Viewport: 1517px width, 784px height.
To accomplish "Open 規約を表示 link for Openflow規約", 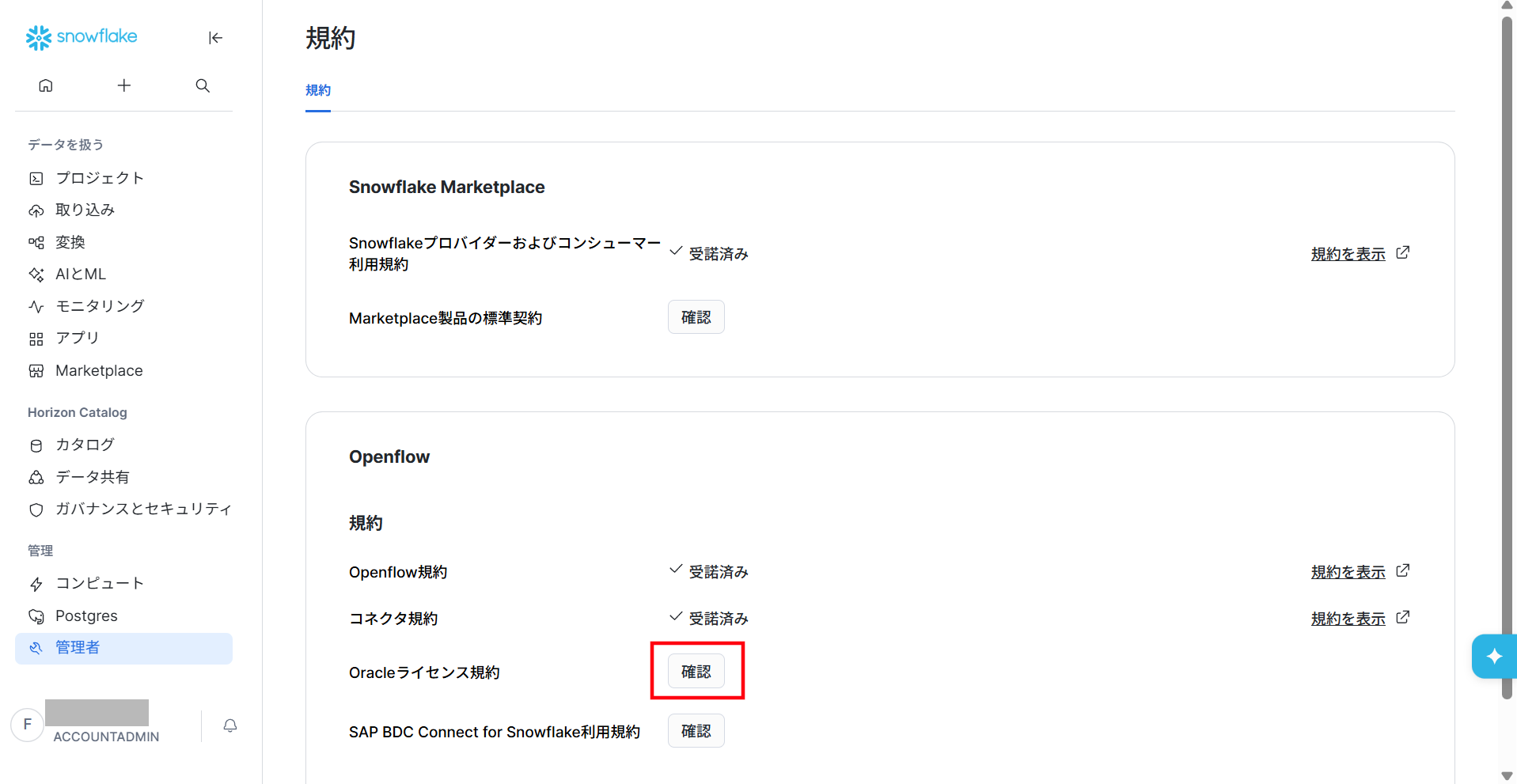I will coord(1348,572).
